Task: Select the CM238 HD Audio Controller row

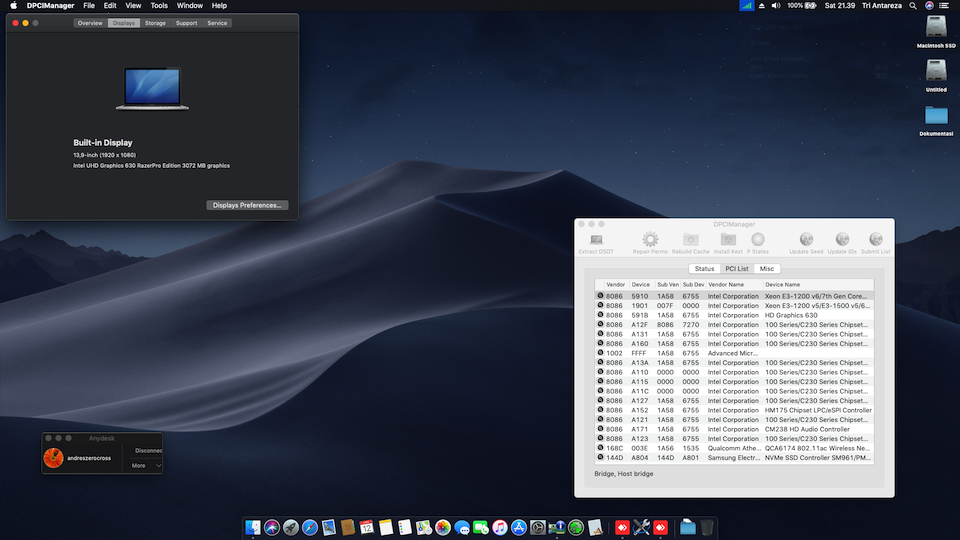Action: [x=734, y=429]
